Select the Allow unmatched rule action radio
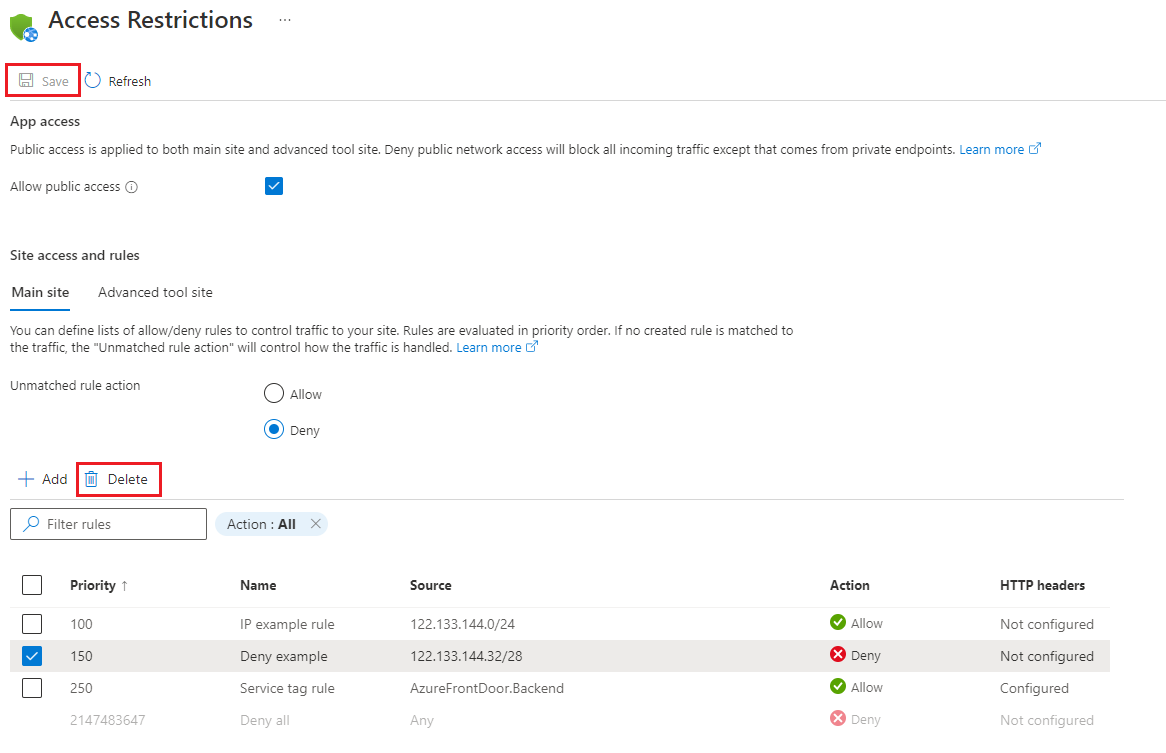 pyautogui.click(x=274, y=394)
